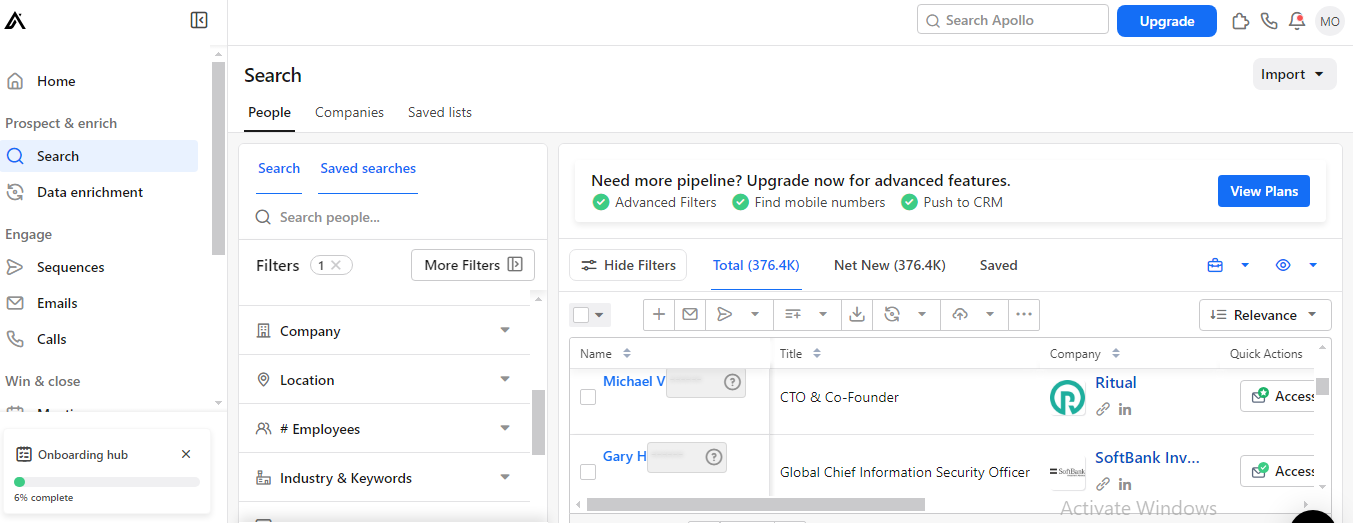Click the Apollo logo icon
The height and width of the screenshot is (523, 1353).
click(15, 20)
